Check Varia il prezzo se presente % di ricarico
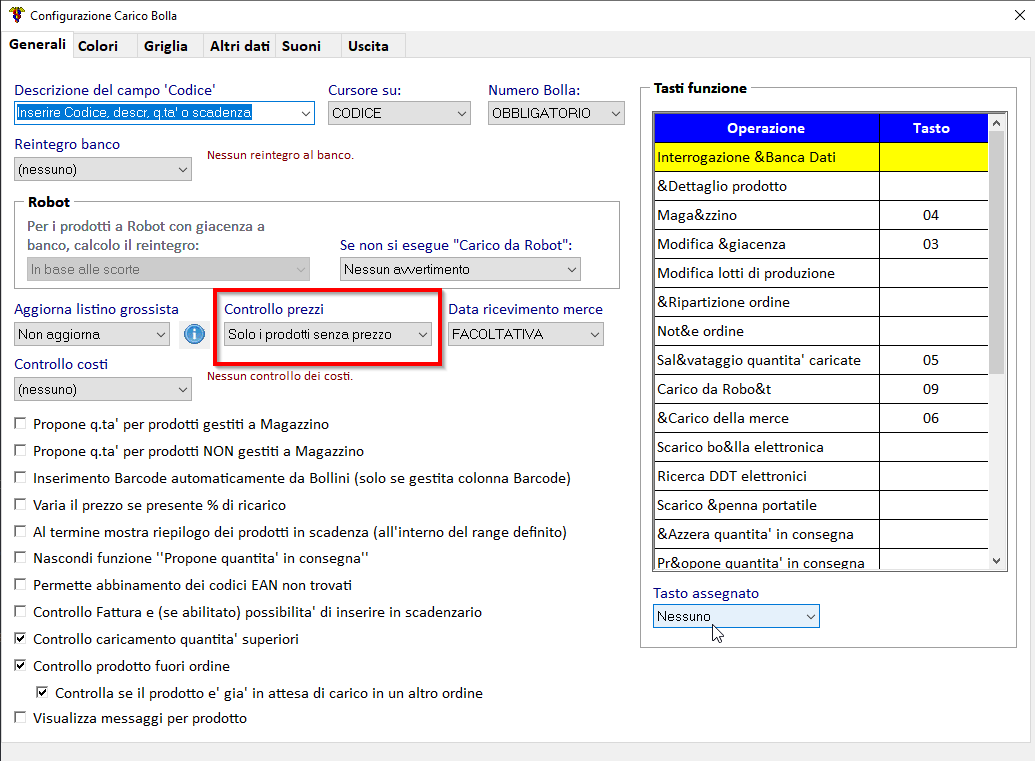Screen dimensions: 1035x761 [20, 505]
